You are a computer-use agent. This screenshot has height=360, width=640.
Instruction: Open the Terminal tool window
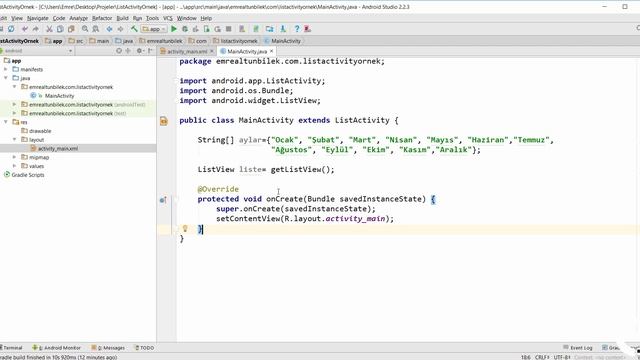click(11, 348)
